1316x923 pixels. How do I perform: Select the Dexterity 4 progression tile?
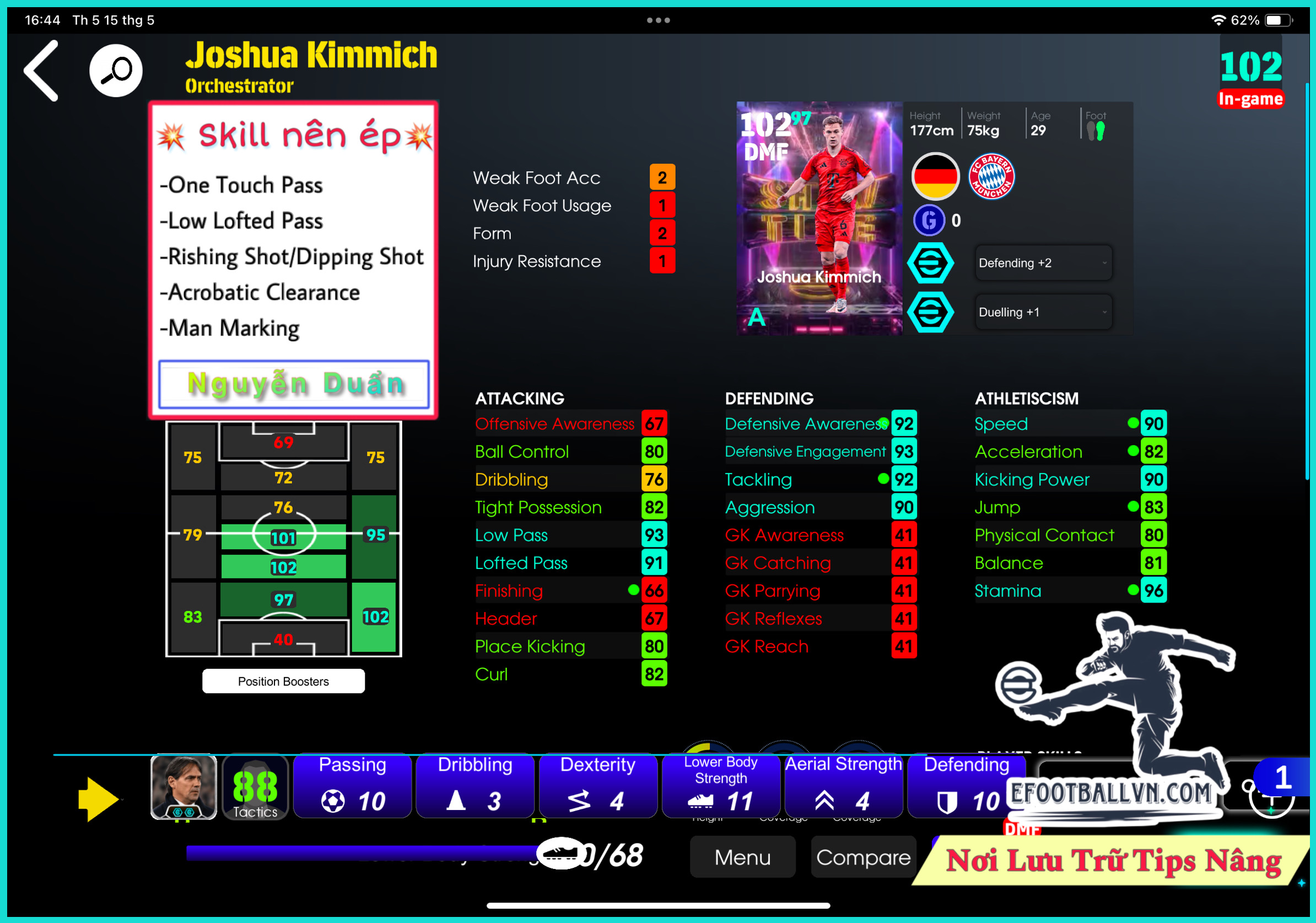[598, 786]
